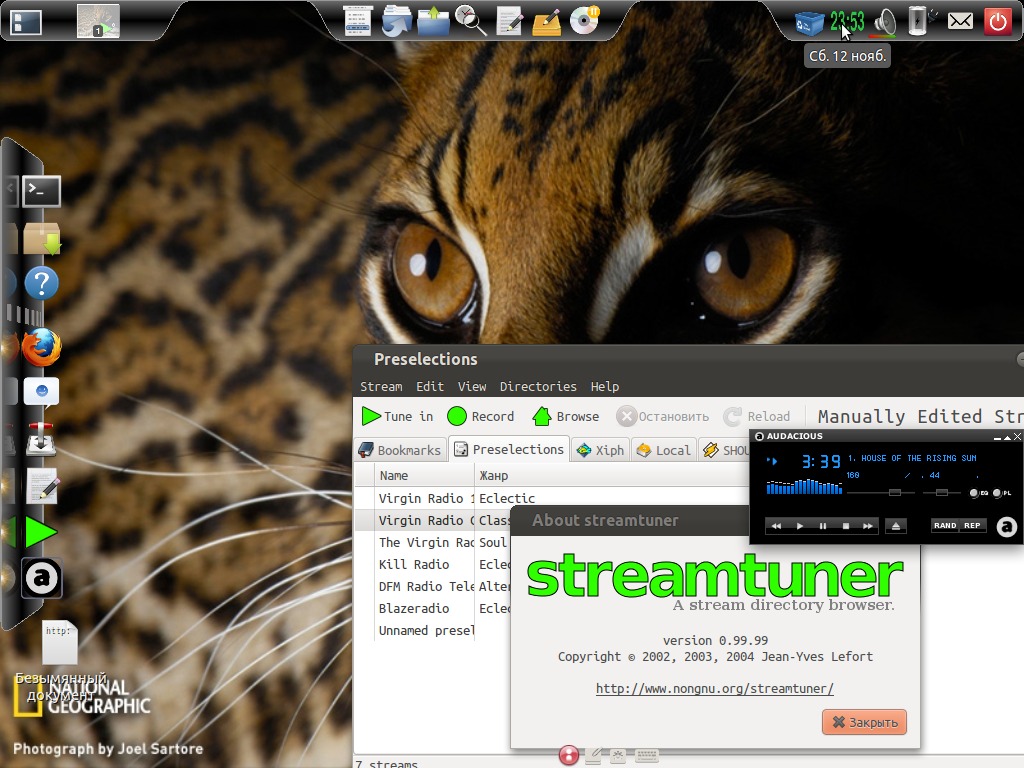Image resolution: width=1024 pixels, height=768 pixels.
Task: Open the text editor icon in left dock
Action: (x=42, y=486)
